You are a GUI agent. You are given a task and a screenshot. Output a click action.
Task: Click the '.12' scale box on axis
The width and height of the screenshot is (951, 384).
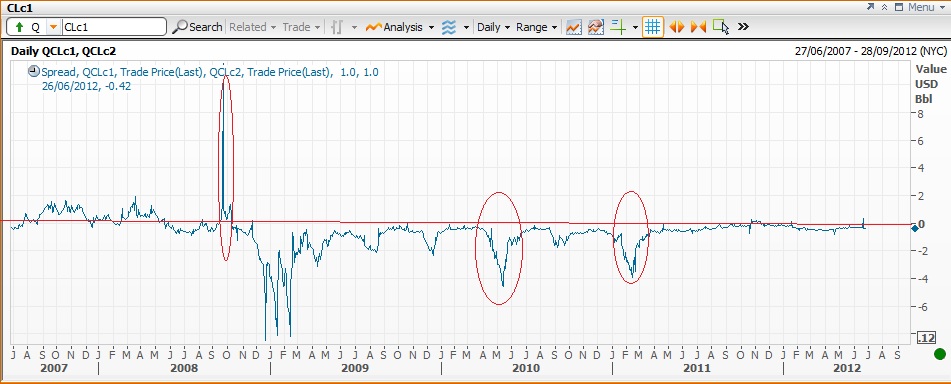pyautogui.click(x=926, y=337)
